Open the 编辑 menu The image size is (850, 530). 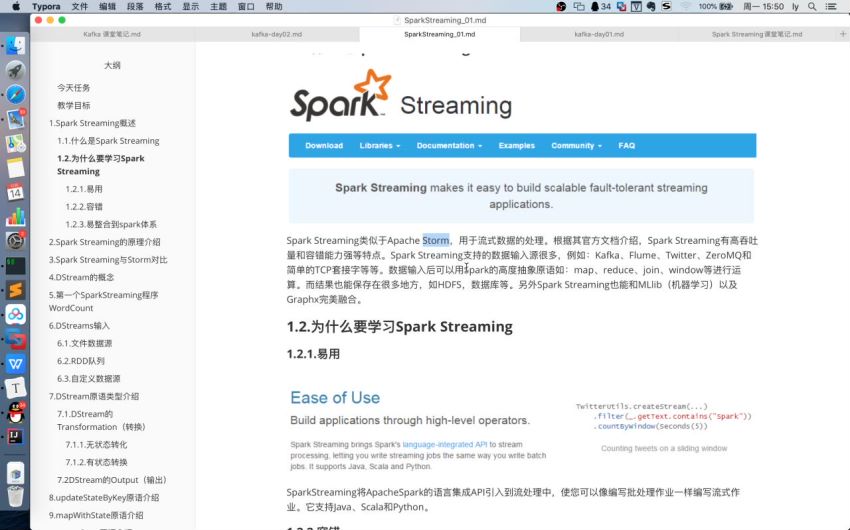(107, 7)
